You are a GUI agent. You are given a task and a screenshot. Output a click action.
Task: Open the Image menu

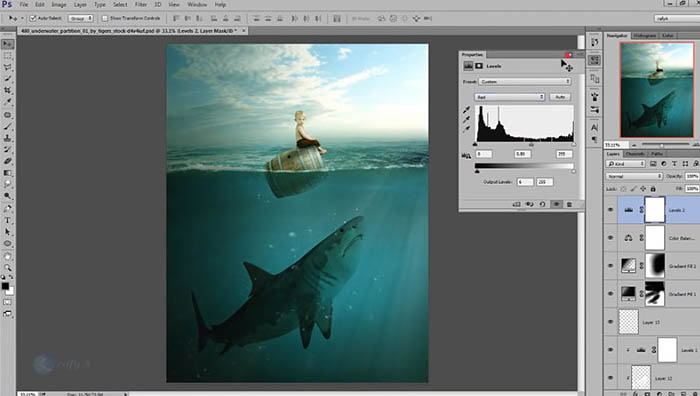click(x=58, y=4)
